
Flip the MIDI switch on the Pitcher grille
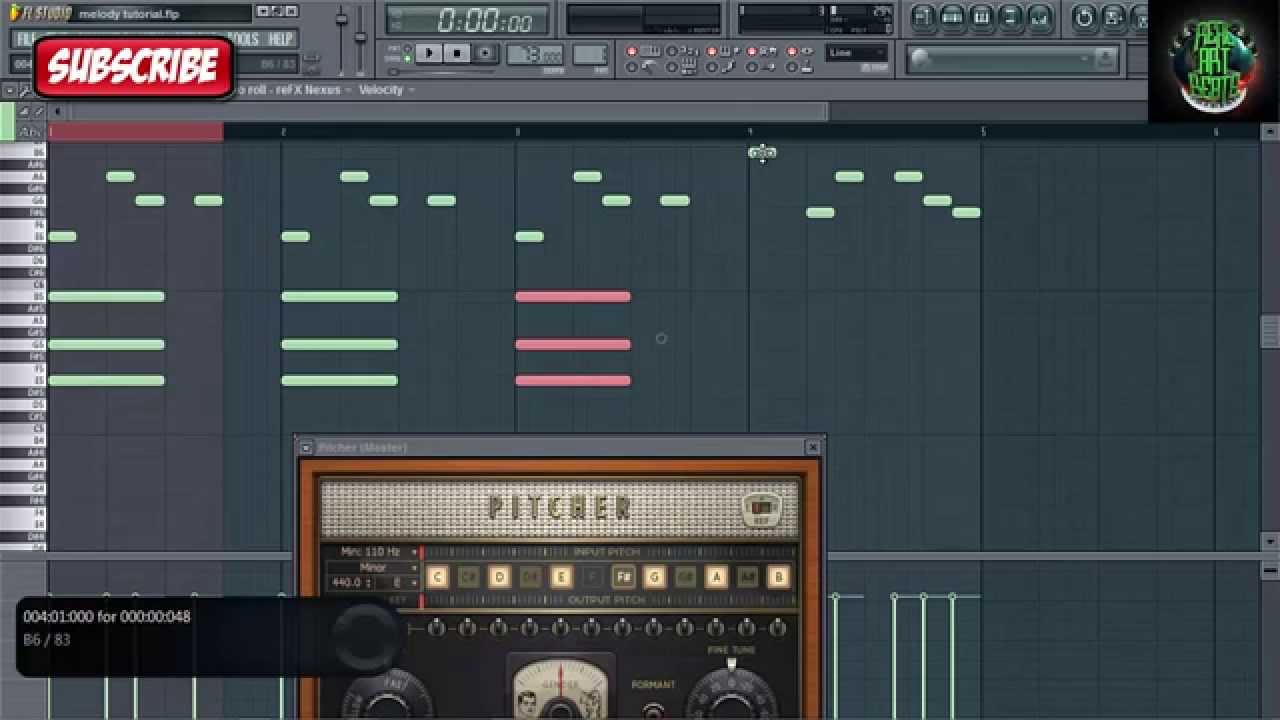pyautogui.click(x=761, y=511)
